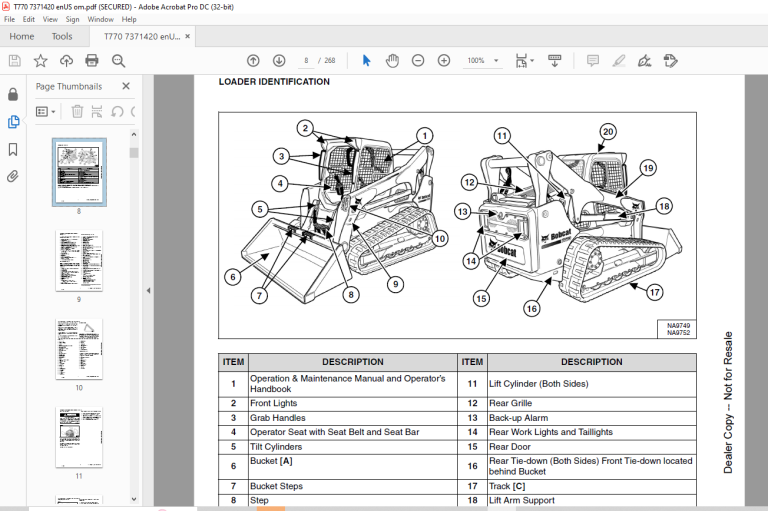Toggle the Page Thumbnails sidebar icon

[13, 122]
